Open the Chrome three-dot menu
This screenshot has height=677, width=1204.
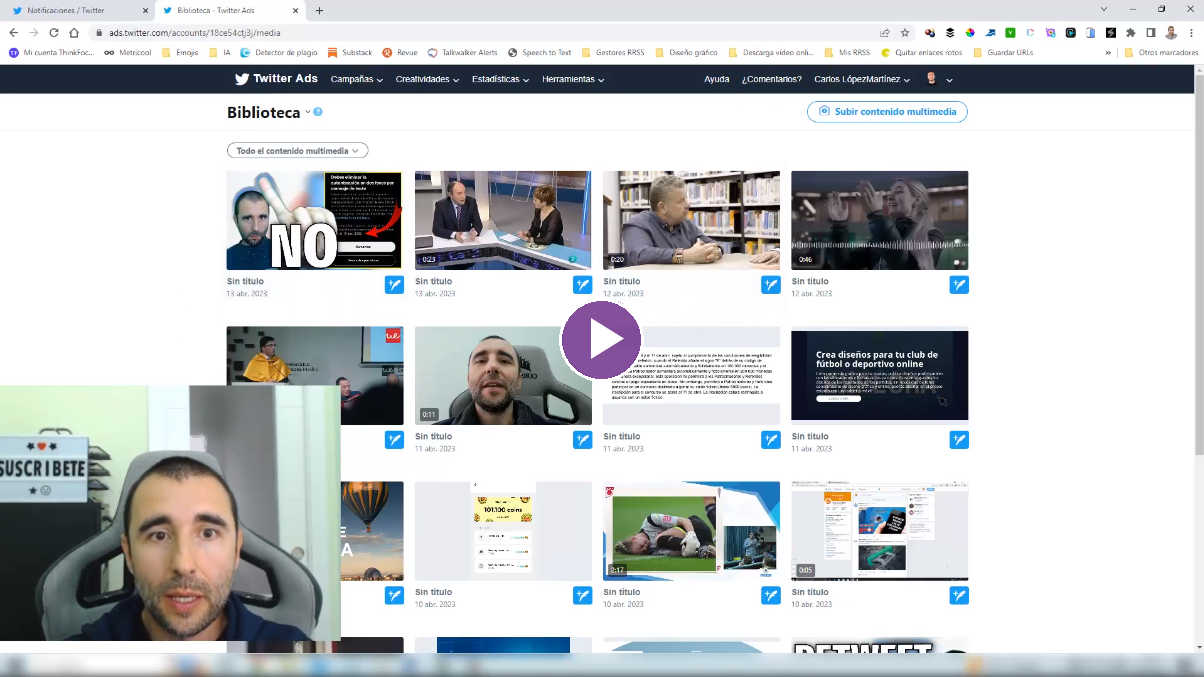click(1190, 33)
